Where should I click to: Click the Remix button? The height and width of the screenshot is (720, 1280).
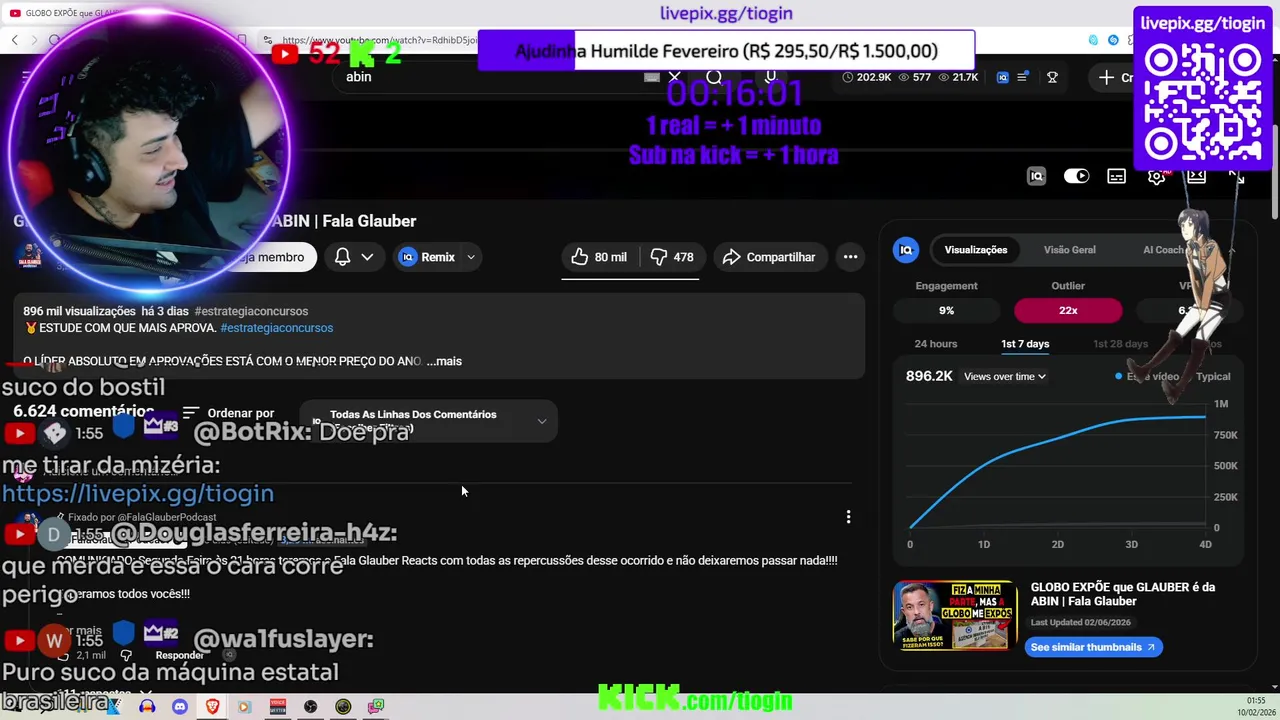[x=427, y=257]
